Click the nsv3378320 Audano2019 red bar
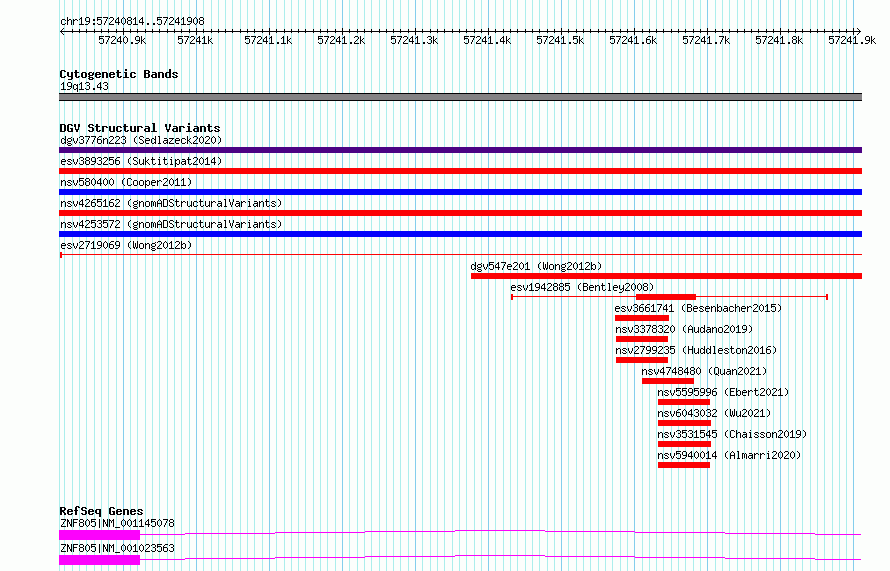The width and height of the screenshot is (890, 571). [x=642, y=339]
